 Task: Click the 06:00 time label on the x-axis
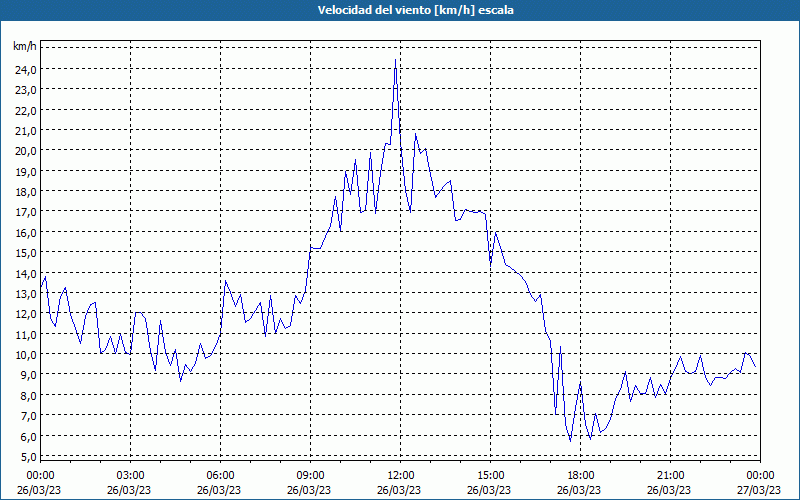click(x=220, y=476)
